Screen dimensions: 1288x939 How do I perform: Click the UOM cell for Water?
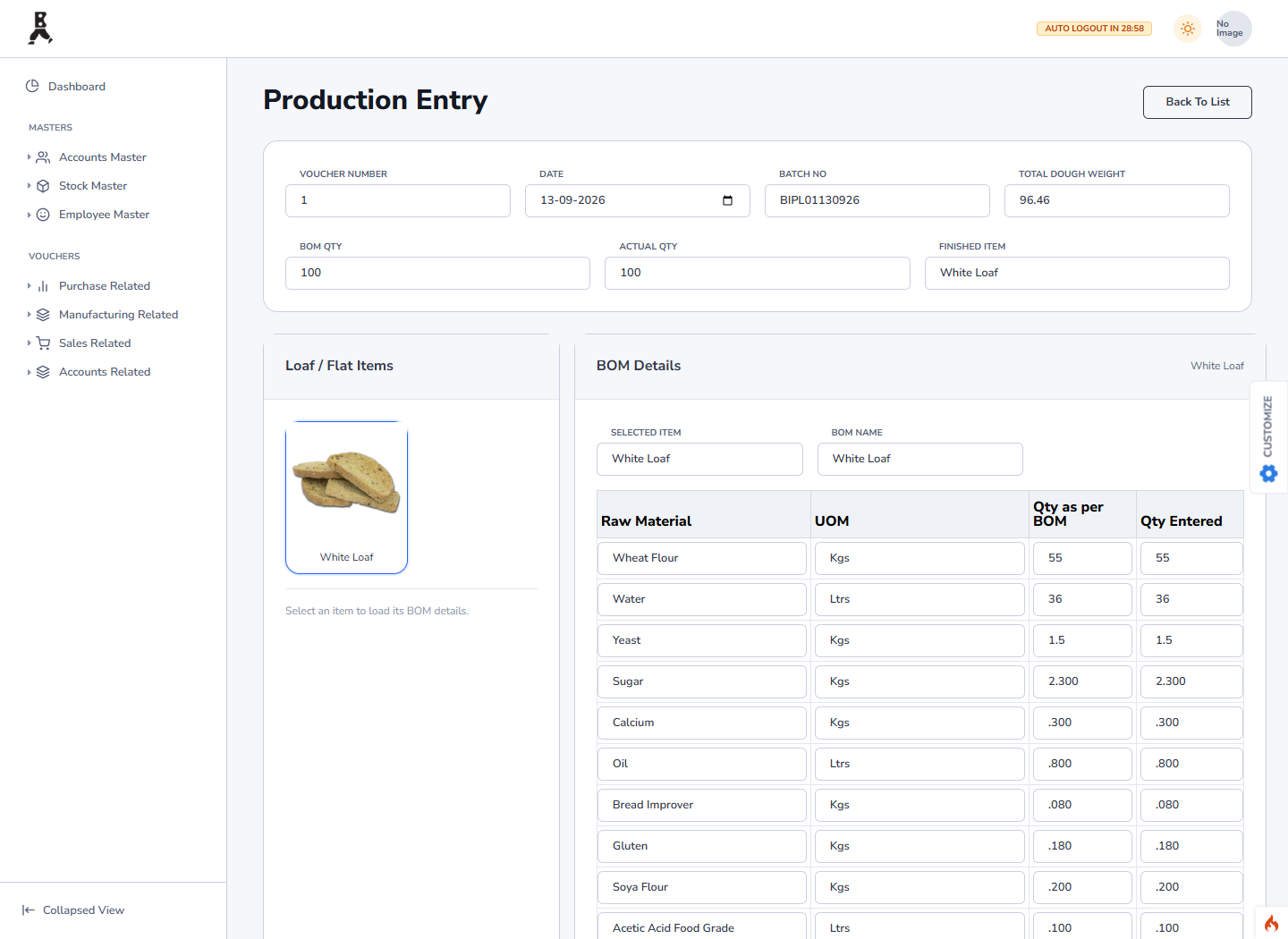pos(919,599)
